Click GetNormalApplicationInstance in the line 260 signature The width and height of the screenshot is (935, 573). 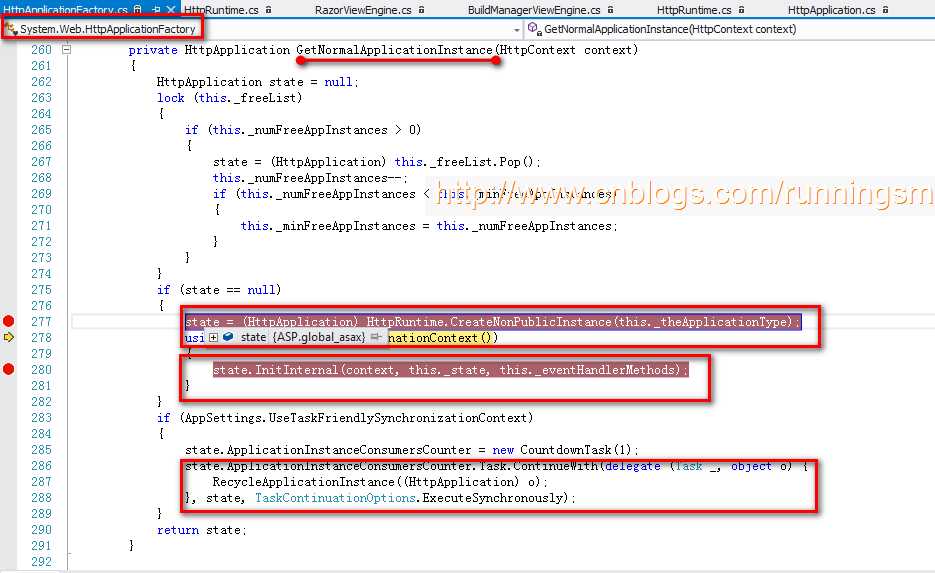coord(394,50)
